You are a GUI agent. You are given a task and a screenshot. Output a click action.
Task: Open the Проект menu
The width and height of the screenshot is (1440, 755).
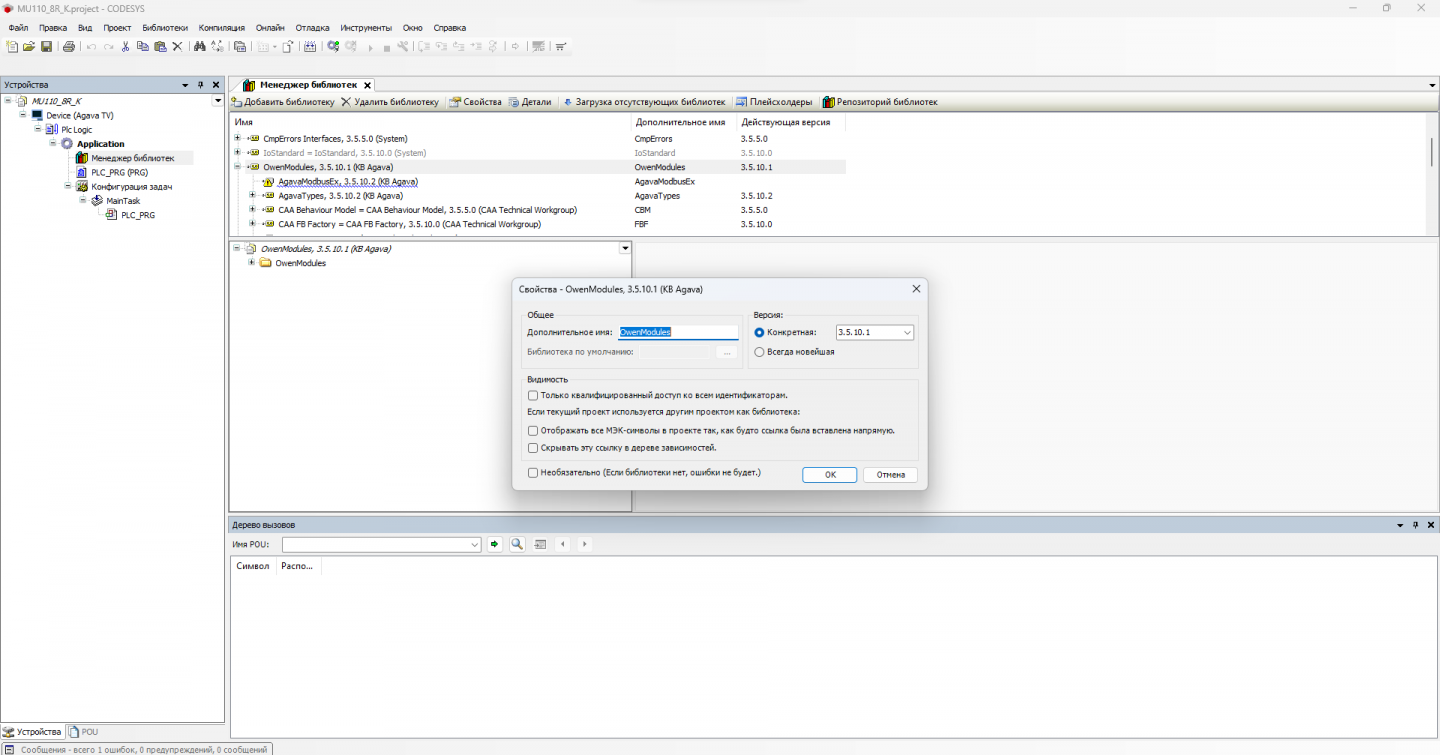(x=117, y=28)
